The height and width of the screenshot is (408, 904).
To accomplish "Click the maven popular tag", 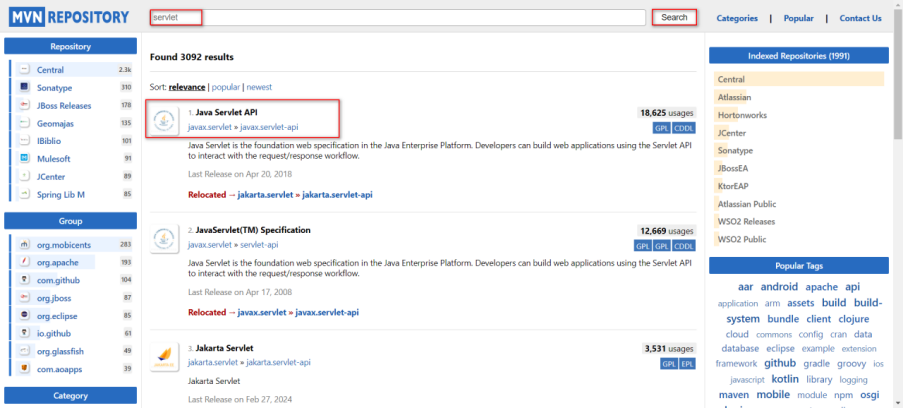I will tap(733, 395).
